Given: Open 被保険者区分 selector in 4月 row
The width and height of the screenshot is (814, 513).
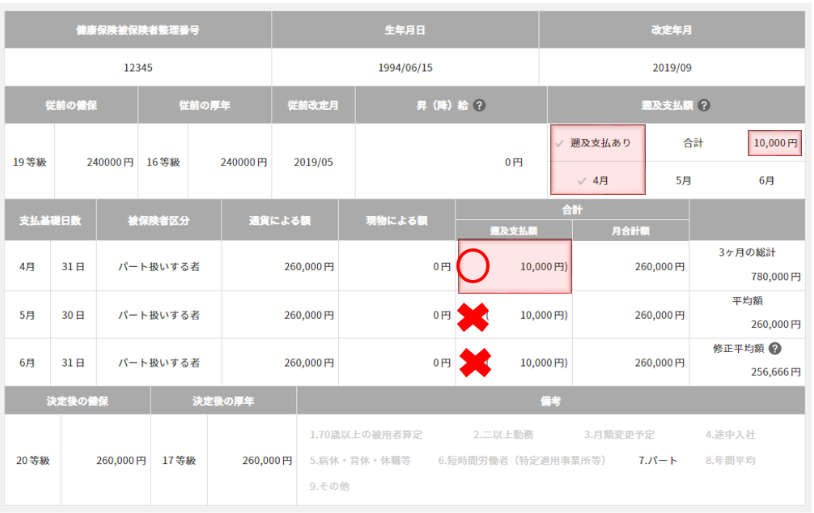Looking at the screenshot, I should tap(158, 267).
